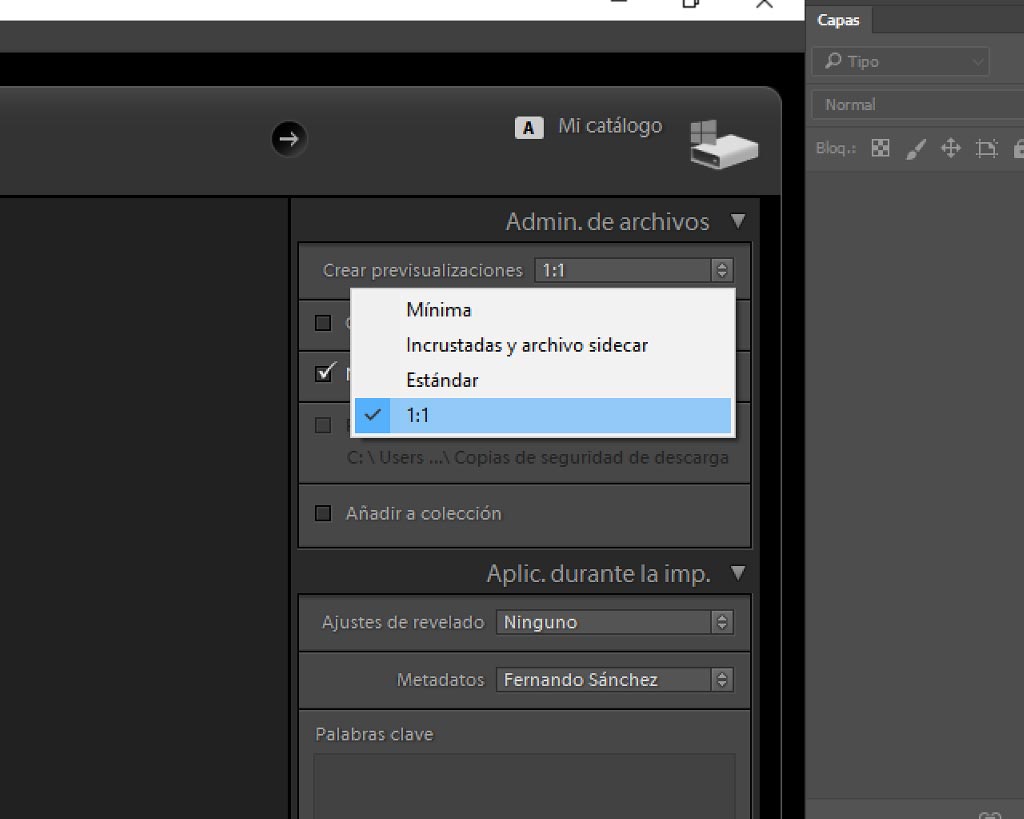Collapse the Admin. de archivos panel
This screenshot has height=819, width=1024.
click(738, 221)
